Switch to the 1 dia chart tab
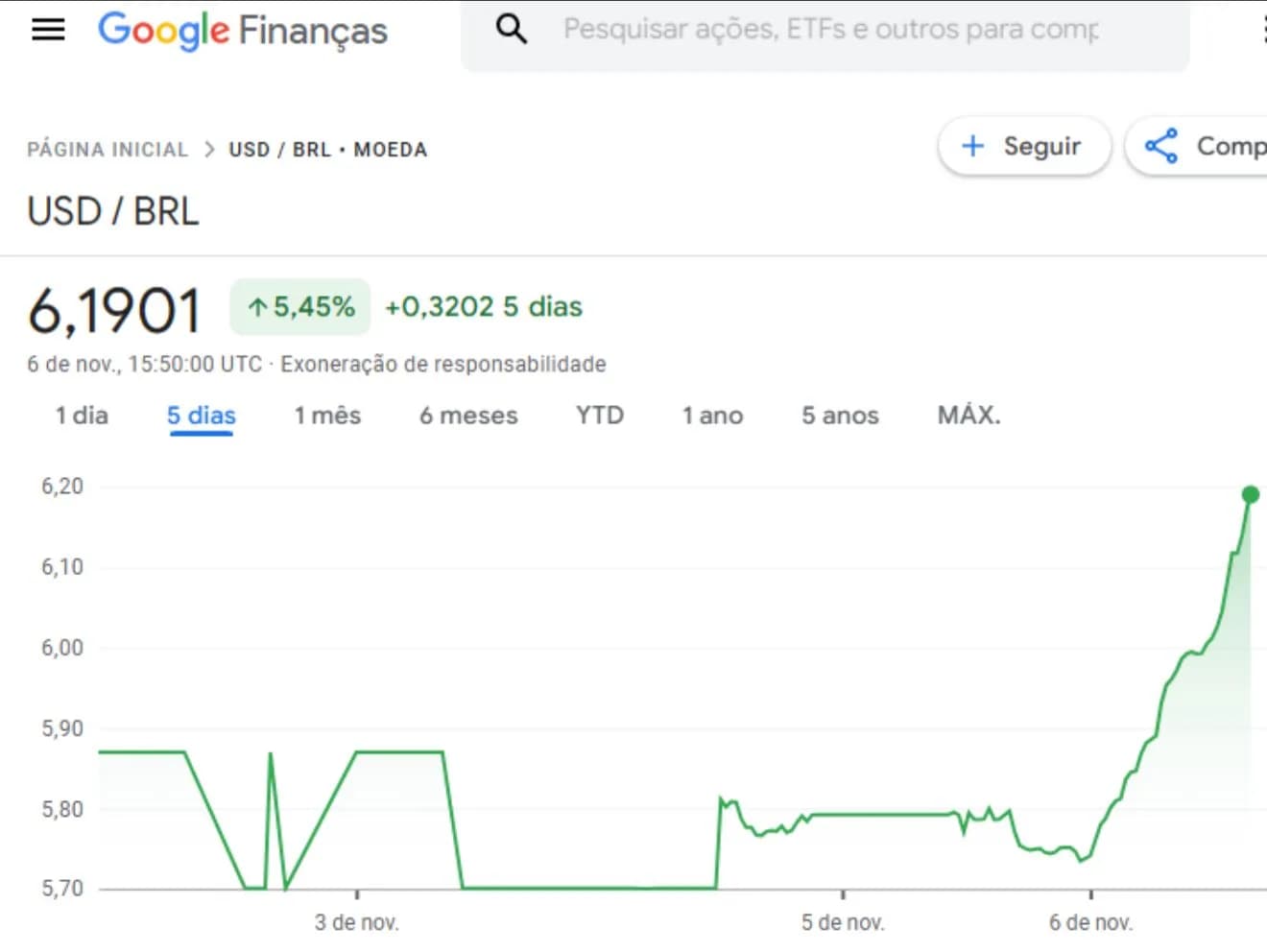The width and height of the screenshot is (1267, 952). [x=81, y=416]
